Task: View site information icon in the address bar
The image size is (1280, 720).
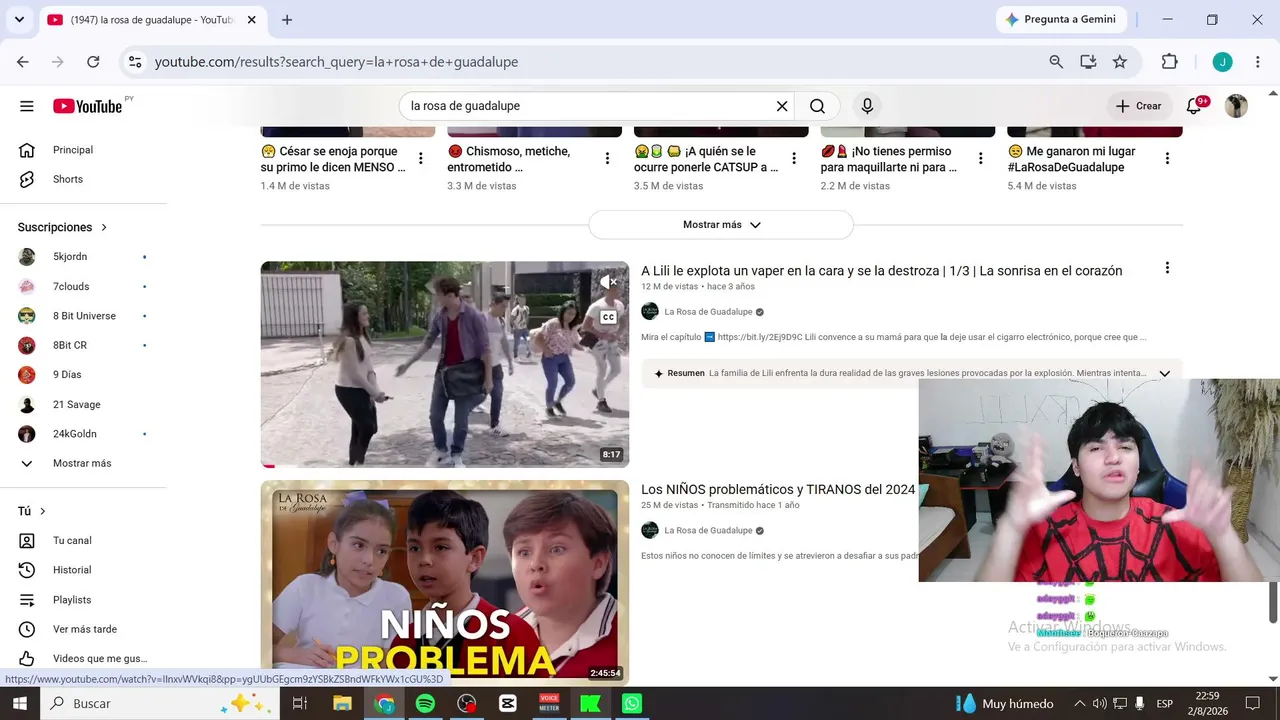Action: click(135, 62)
